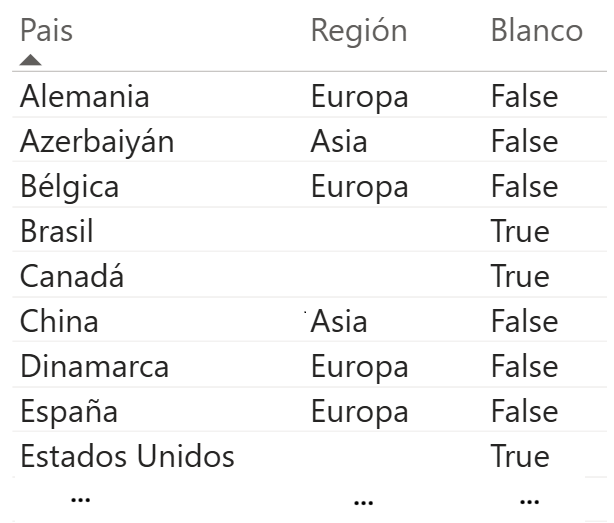Click the Pais column header

pos(46,30)
